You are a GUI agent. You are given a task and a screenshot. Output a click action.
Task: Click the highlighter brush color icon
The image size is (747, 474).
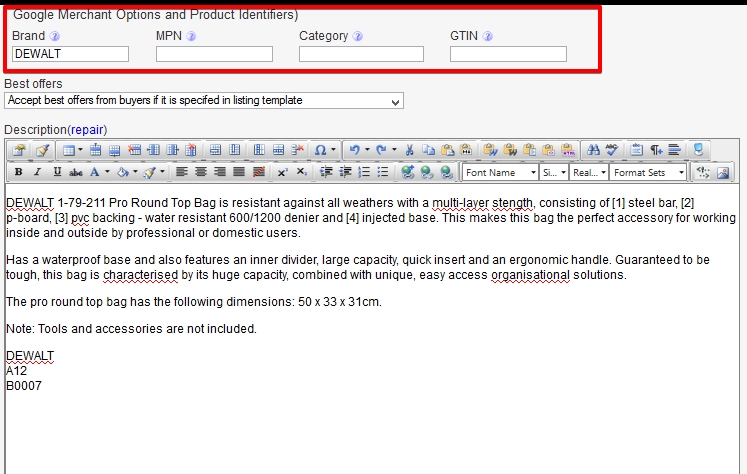150,172
